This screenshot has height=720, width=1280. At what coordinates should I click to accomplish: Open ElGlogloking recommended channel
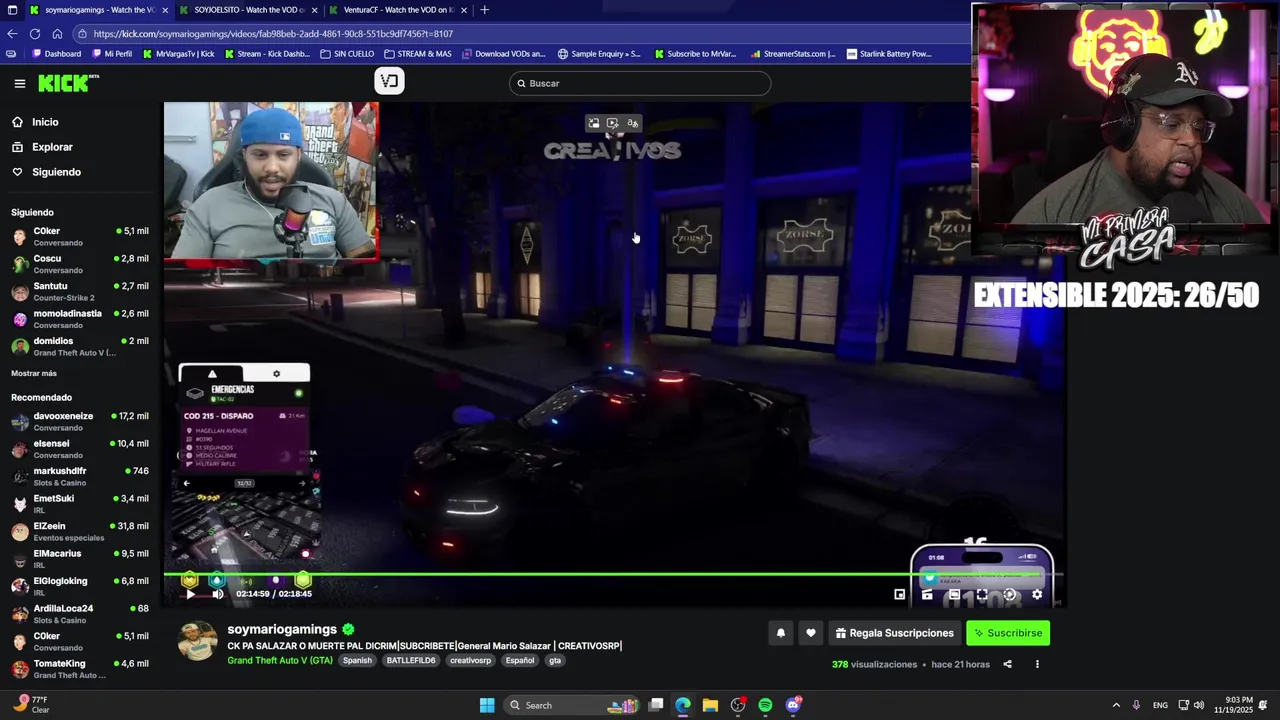pyautogui.click(x=80, y=586)
